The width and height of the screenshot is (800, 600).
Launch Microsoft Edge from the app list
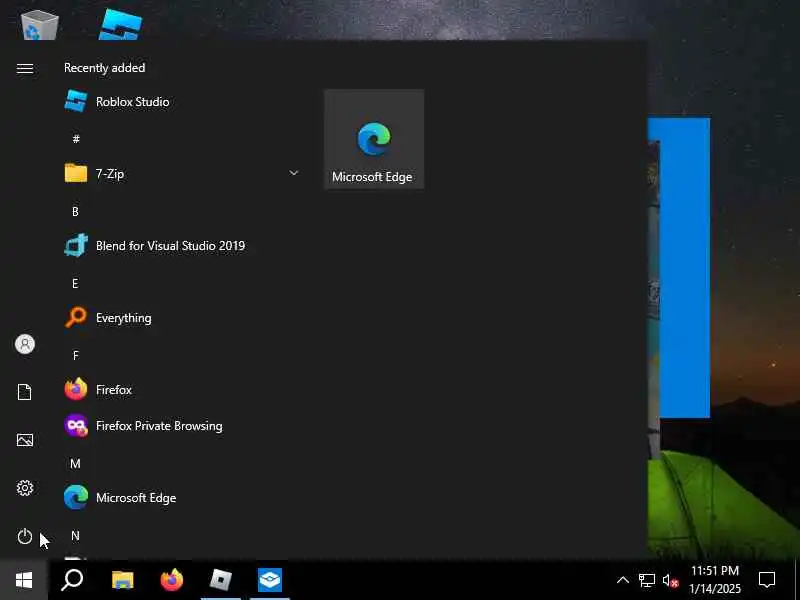(x=181, y=497)
